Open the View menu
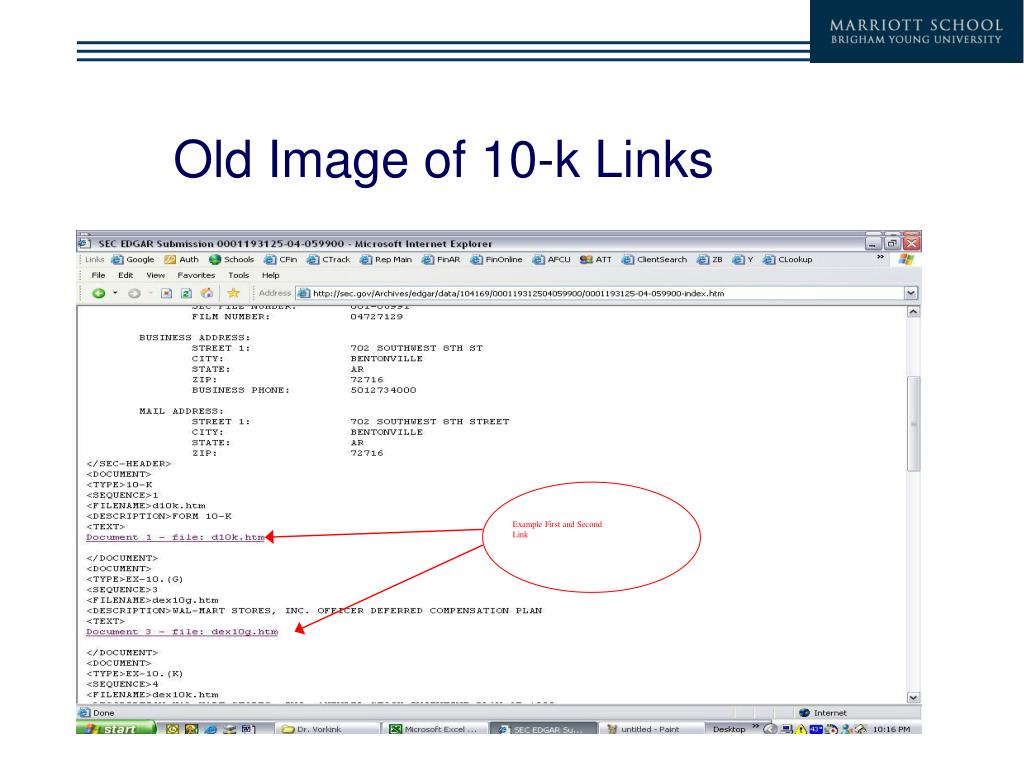The width and height of the screenshot is (1024, 768). 155,276
